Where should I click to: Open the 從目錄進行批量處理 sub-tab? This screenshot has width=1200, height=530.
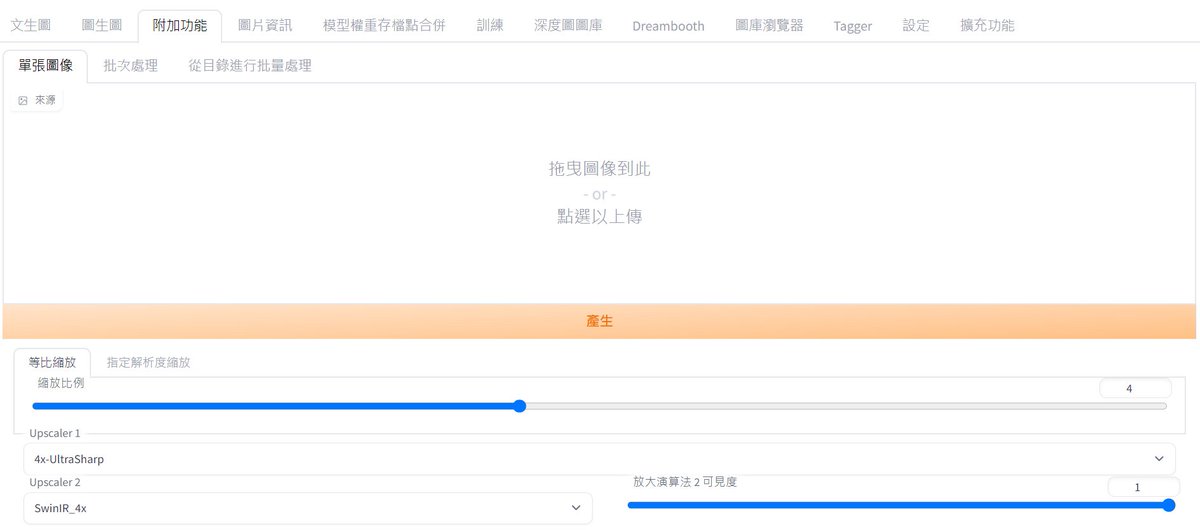250,66
